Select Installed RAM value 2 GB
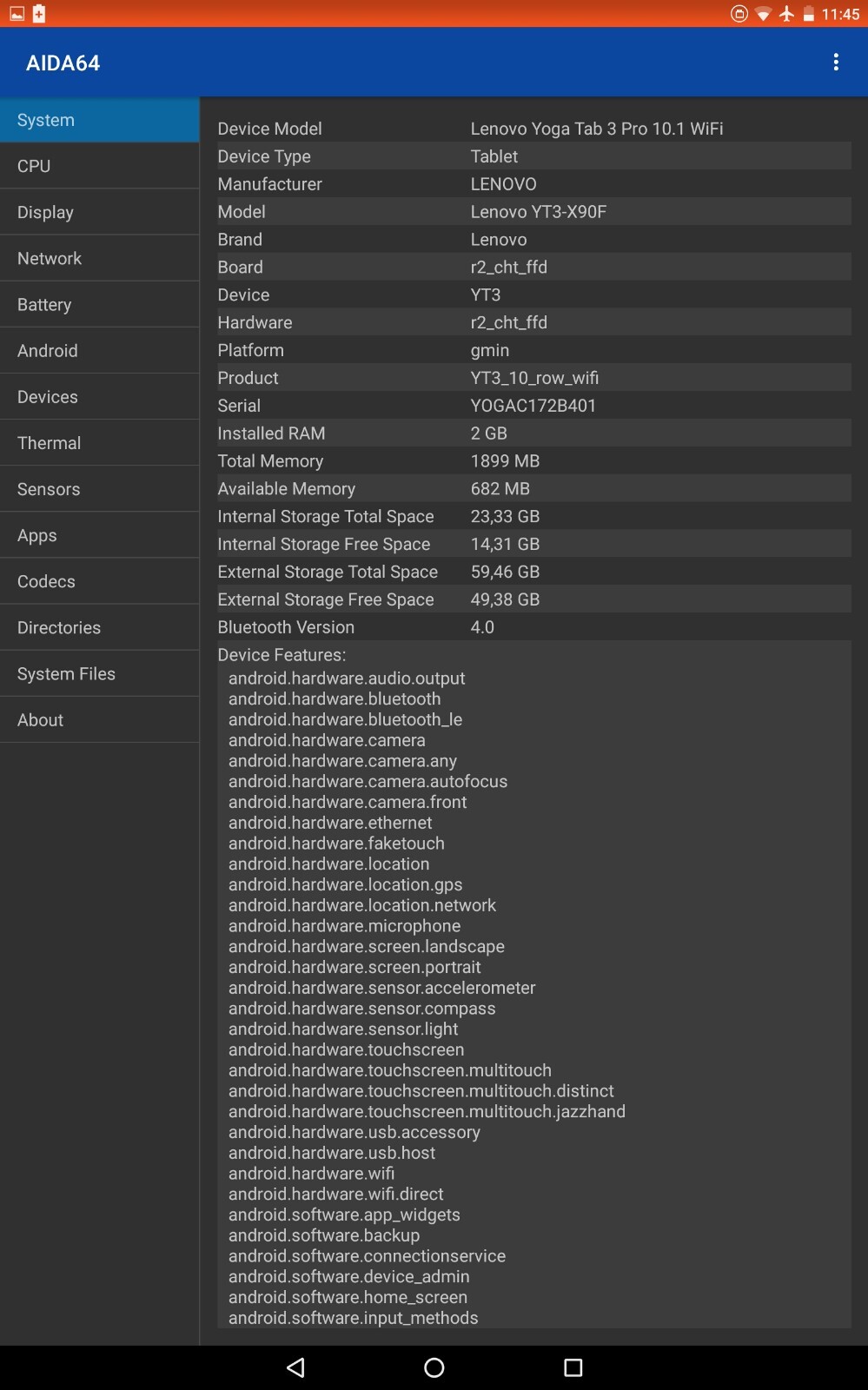This screenshot has height=1390, width=868. pyautogui.click(x=489, y=434)
